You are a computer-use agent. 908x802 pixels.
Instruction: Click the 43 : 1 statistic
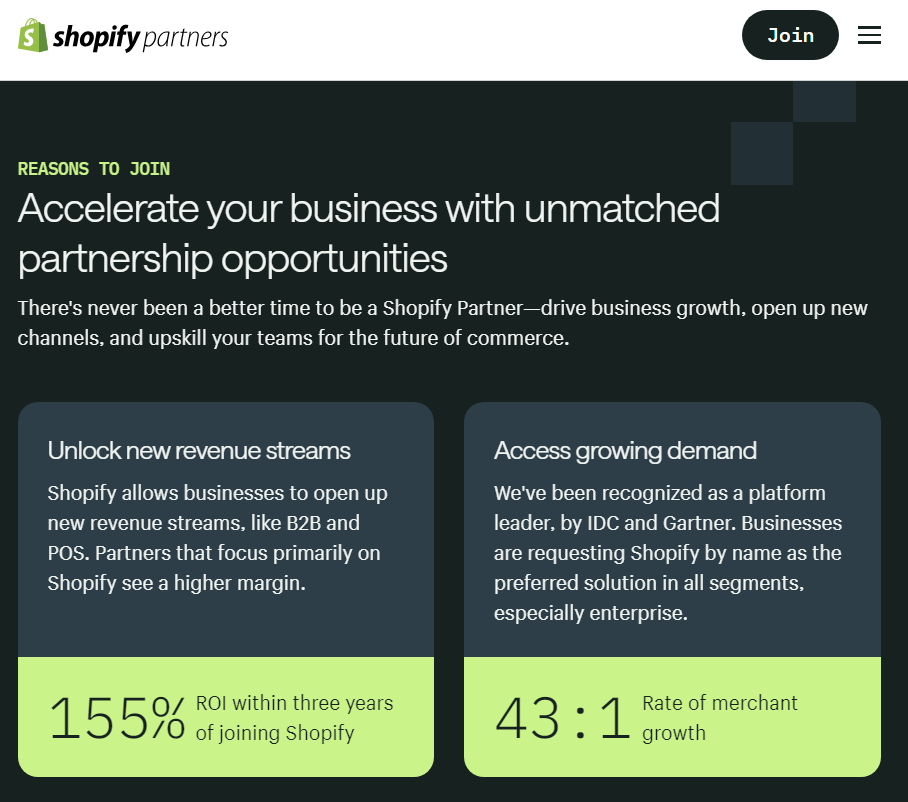tap(563, 718)
